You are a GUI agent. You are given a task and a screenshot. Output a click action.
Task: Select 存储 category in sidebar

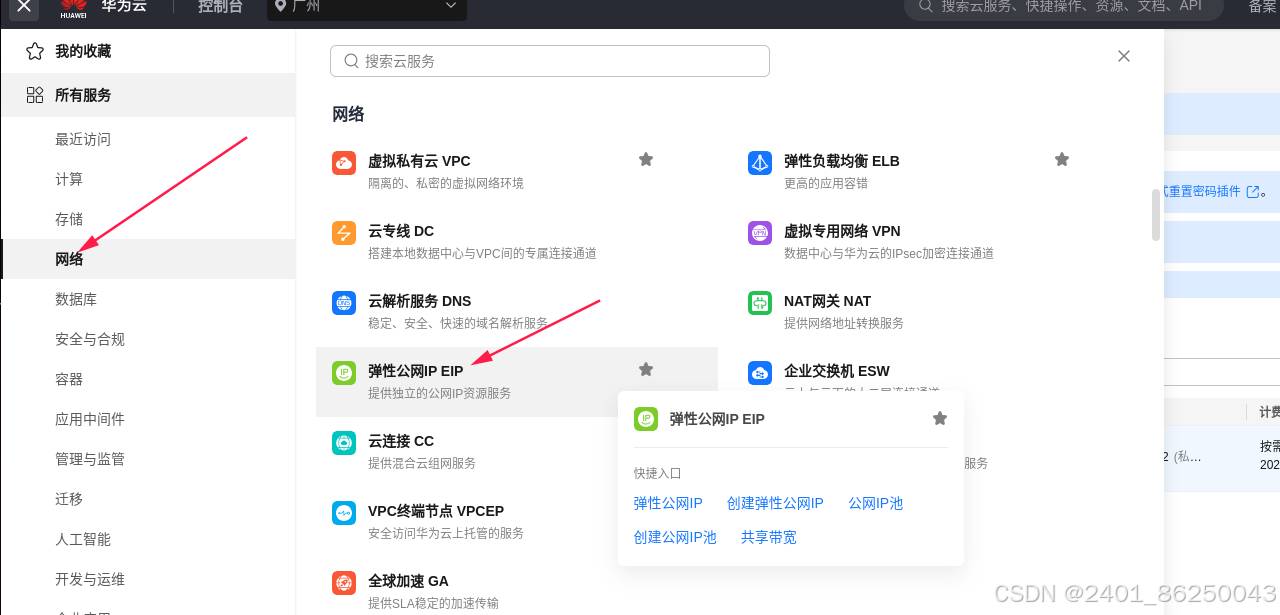click(69, 219)
